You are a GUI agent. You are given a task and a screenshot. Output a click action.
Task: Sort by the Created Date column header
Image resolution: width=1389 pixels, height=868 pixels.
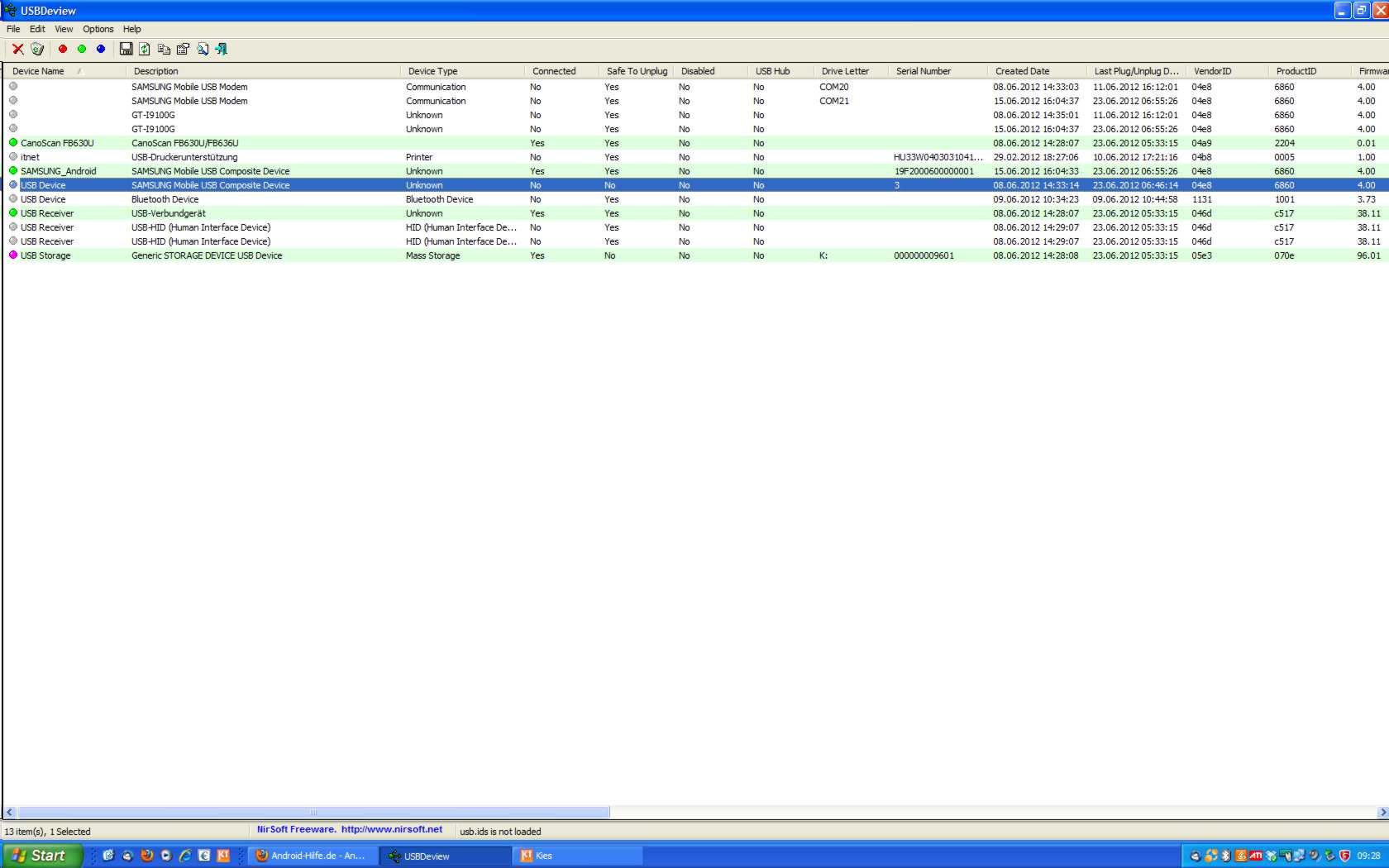(x=1037, y=71)
